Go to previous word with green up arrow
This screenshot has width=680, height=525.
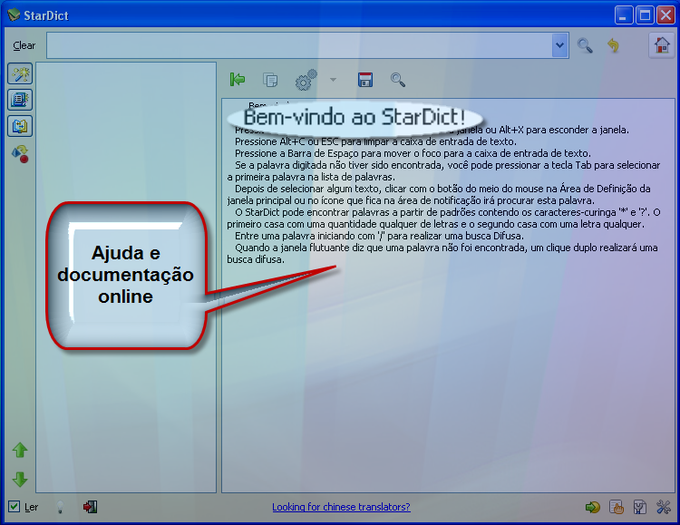[x=20, y=450]
